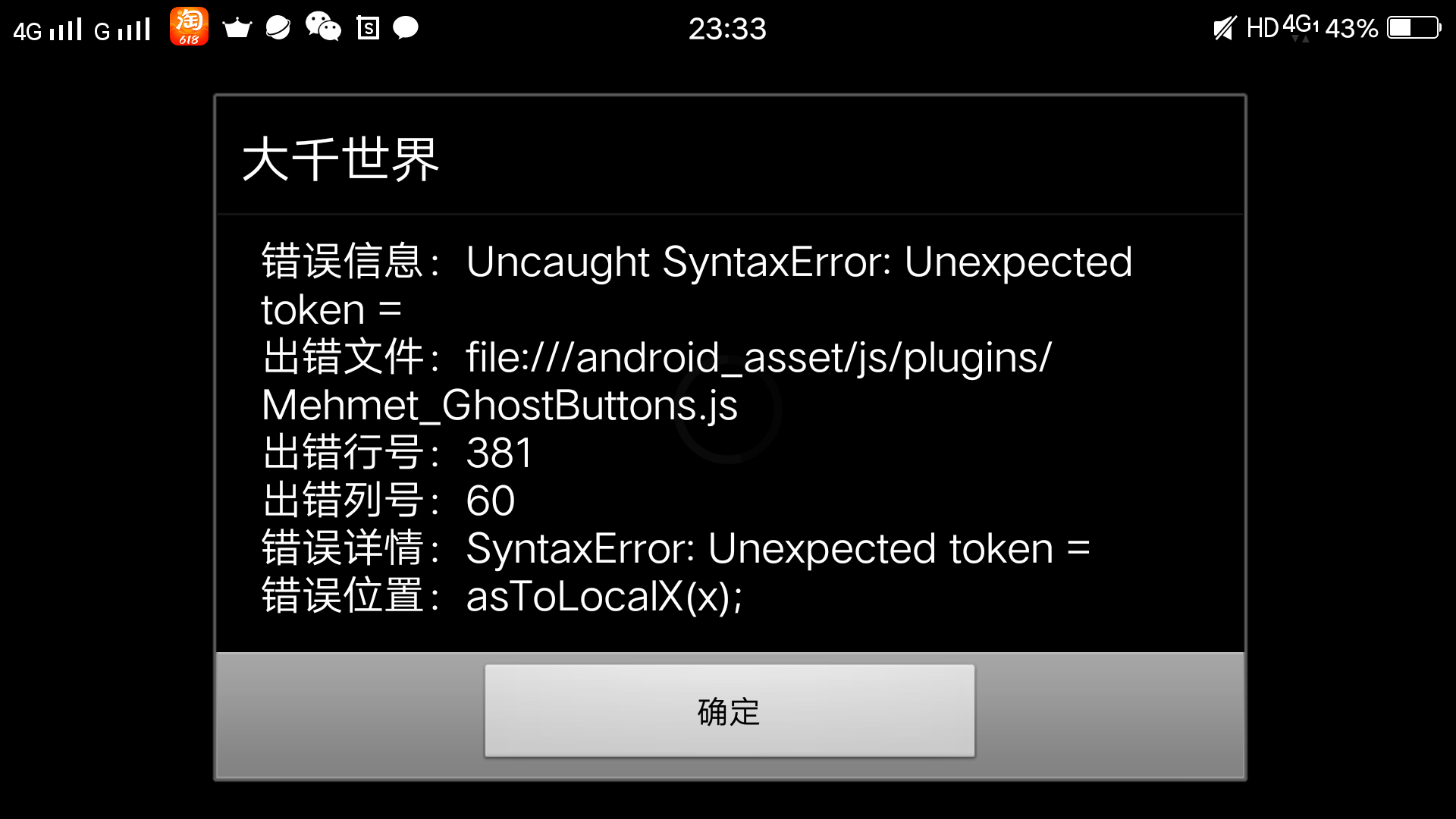Tap the crown-shaped notification icon
Image resolution: width=1456 pixels, height=819 pixels.
coord(237,28)
